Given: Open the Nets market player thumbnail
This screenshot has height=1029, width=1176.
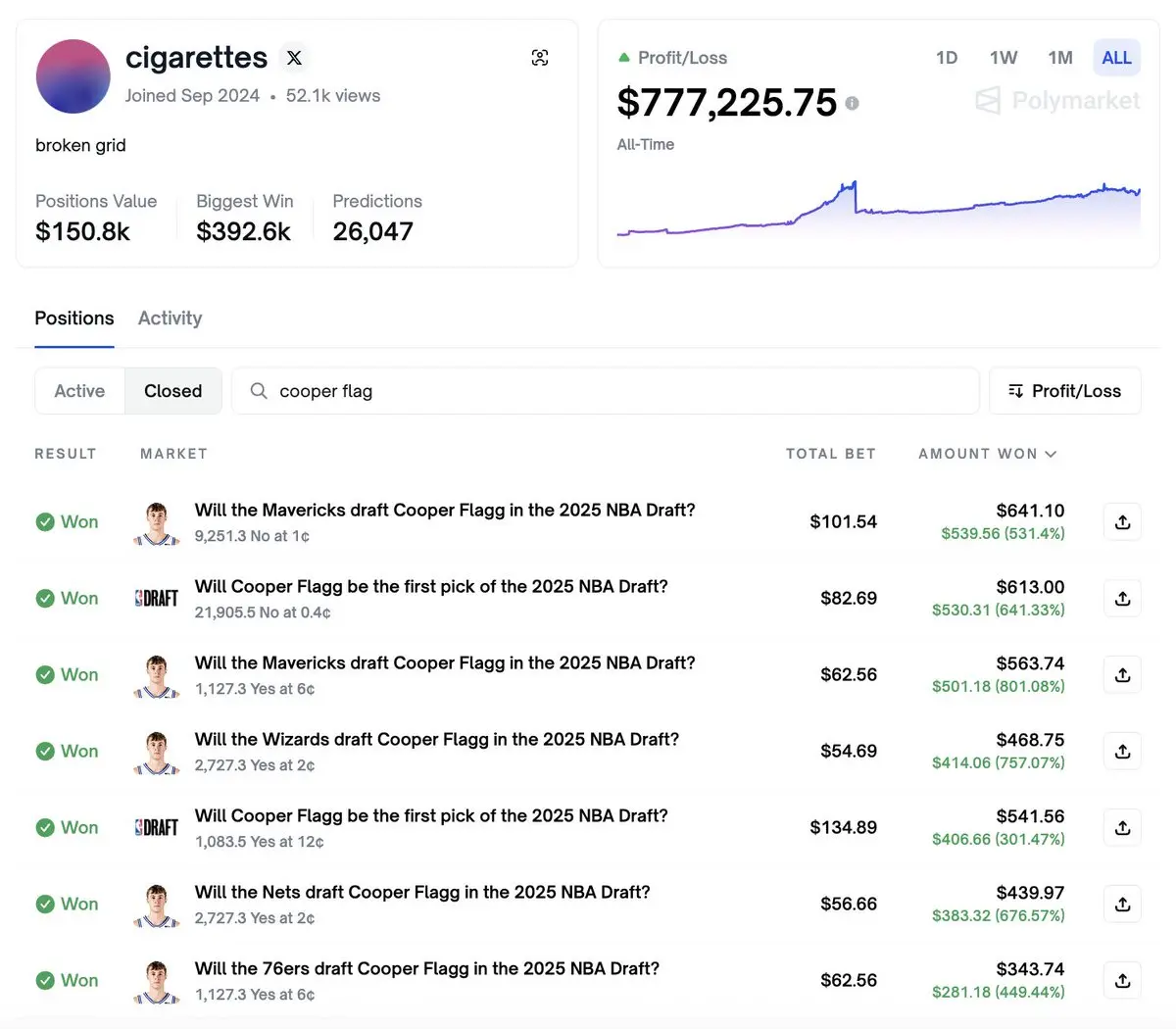Looking at the screenshot, I should [157, 905].
